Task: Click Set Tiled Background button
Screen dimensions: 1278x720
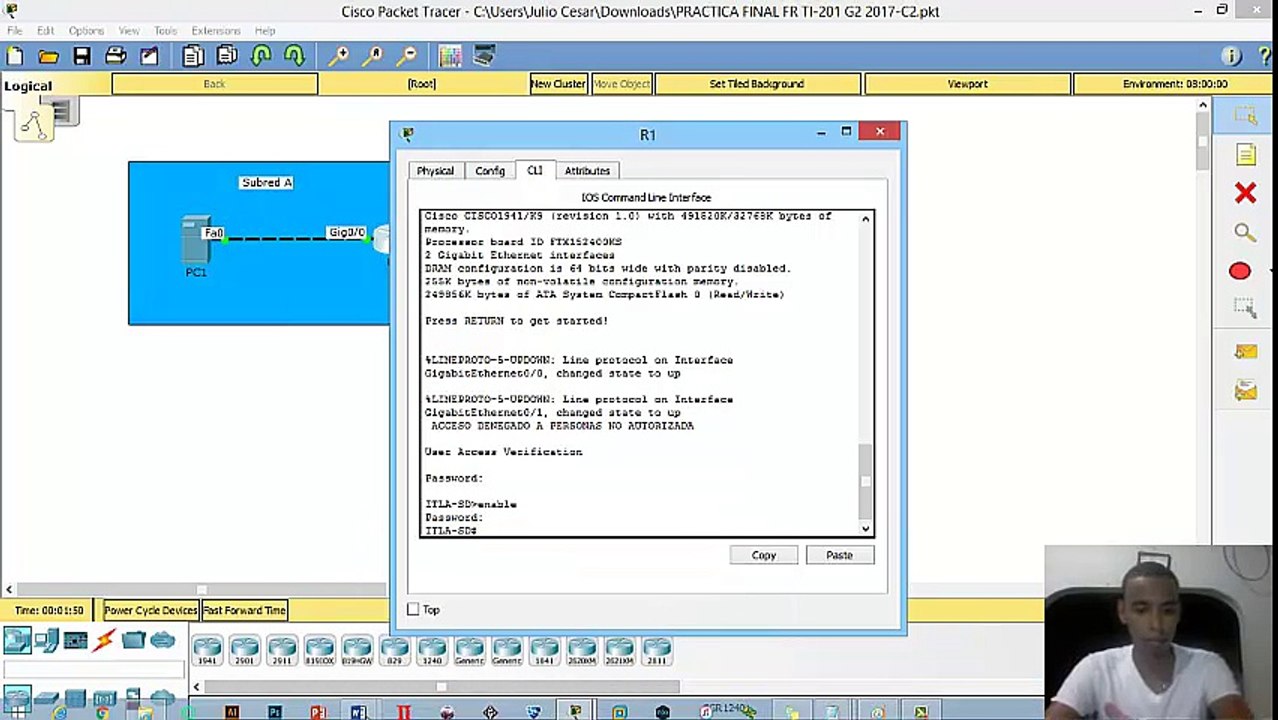Action: [x=757, y=84]
